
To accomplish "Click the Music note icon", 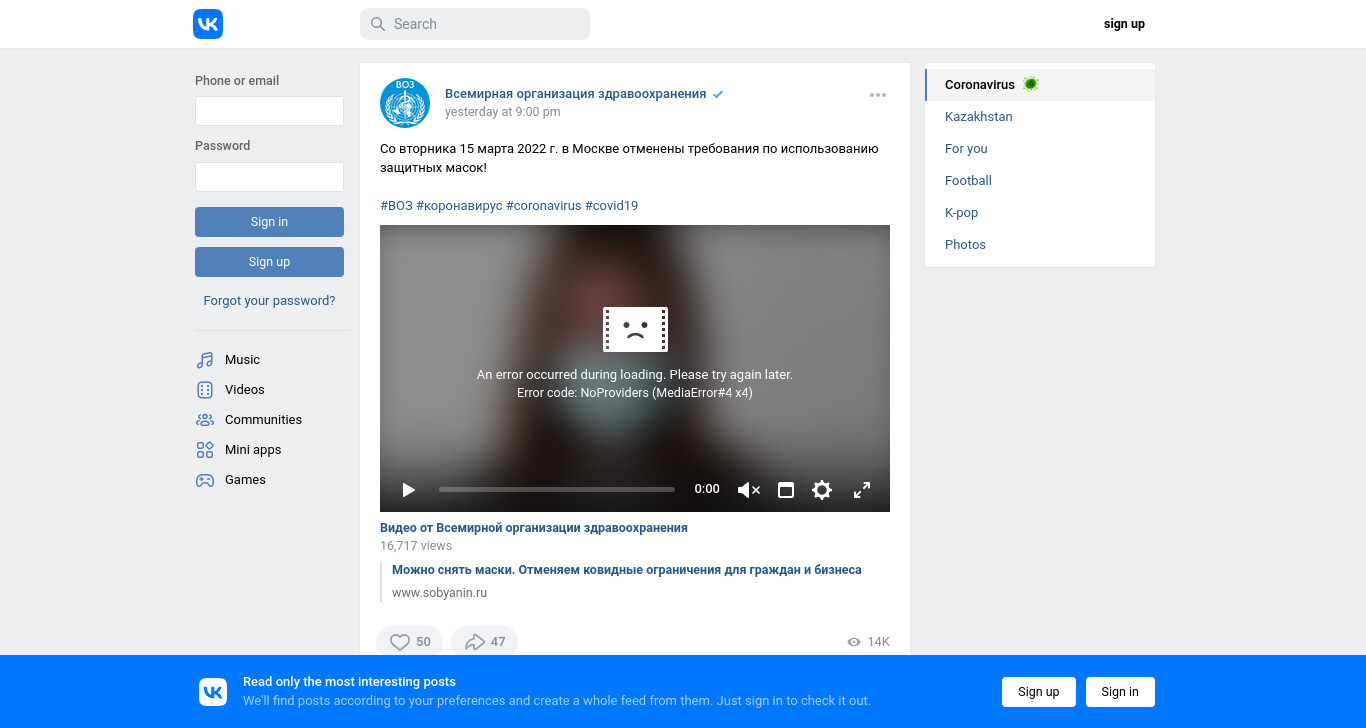I will (x=205, y=360).
